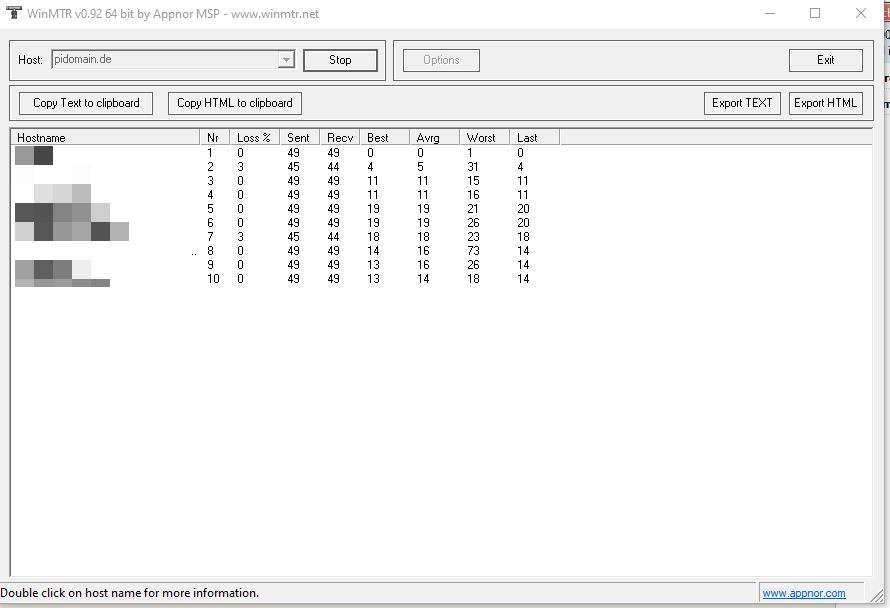The width and height of the screenshot is (890, 608).
Task: Click the WinMTR app icon in title bar
Action: [x=13, y=12]
